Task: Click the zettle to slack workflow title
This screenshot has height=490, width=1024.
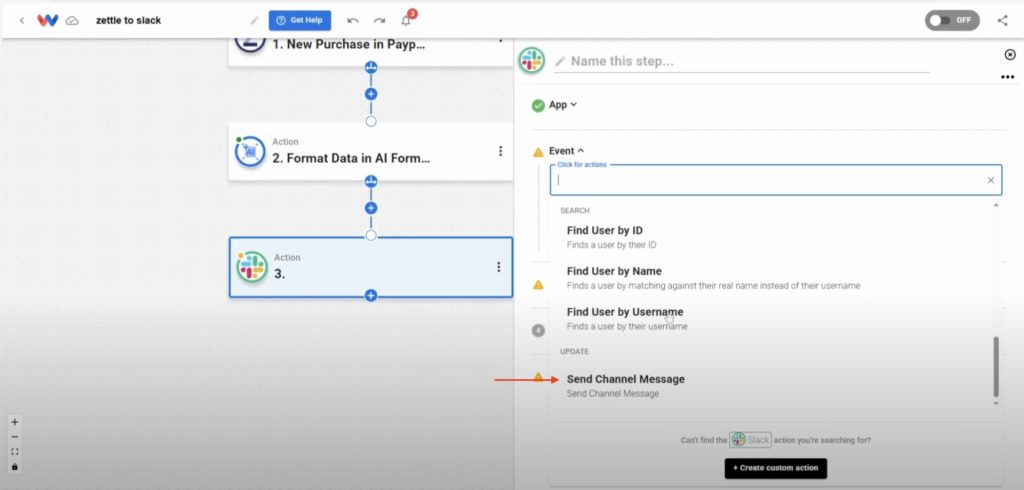Action: click(129, 20)
